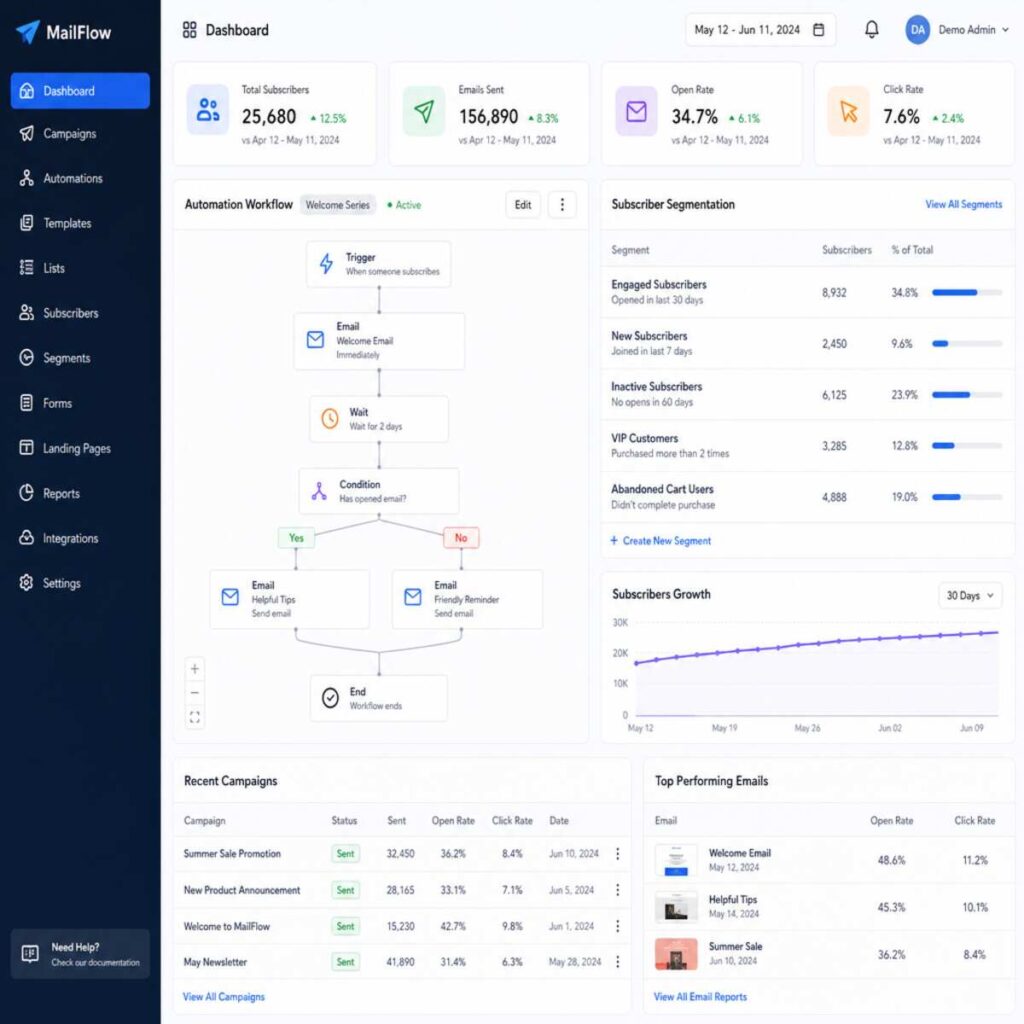This screenshot has width=1024, height=1024.
Task: Select the Friendly Reminder email node icon
Action: (413, 597)
